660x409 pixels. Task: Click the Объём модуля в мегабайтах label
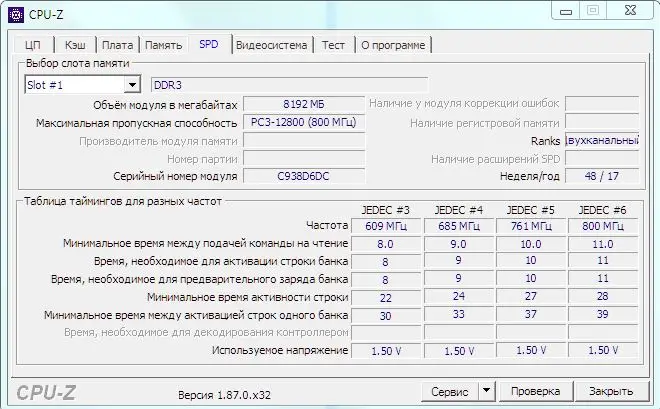[165, 105]
